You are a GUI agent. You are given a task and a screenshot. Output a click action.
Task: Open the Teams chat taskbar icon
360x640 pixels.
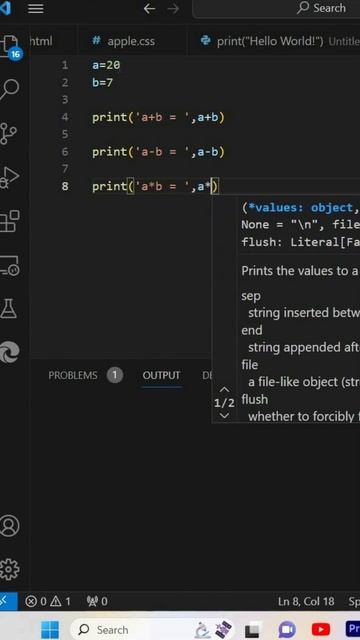pyautogui.click(x=287, y=630)
